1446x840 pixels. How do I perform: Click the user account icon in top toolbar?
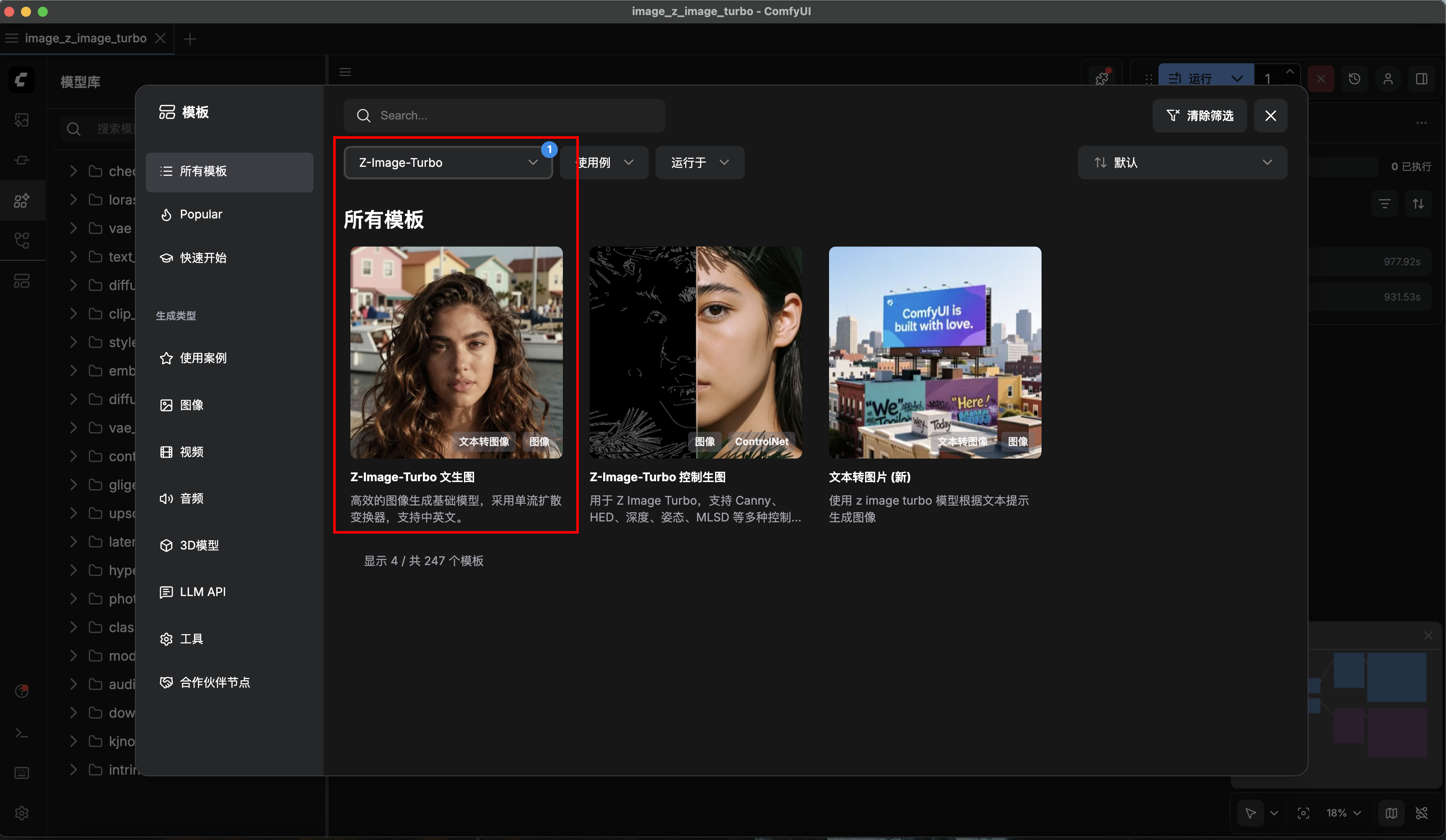coord(1387,79)
